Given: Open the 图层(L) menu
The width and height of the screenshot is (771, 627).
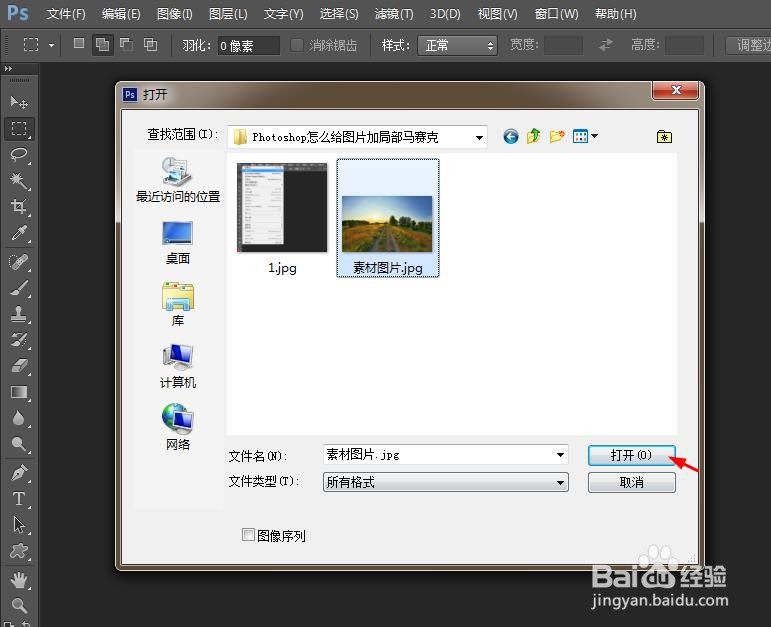Looking at the screenshot, I should pyautogui.click(x=228, y=14).
